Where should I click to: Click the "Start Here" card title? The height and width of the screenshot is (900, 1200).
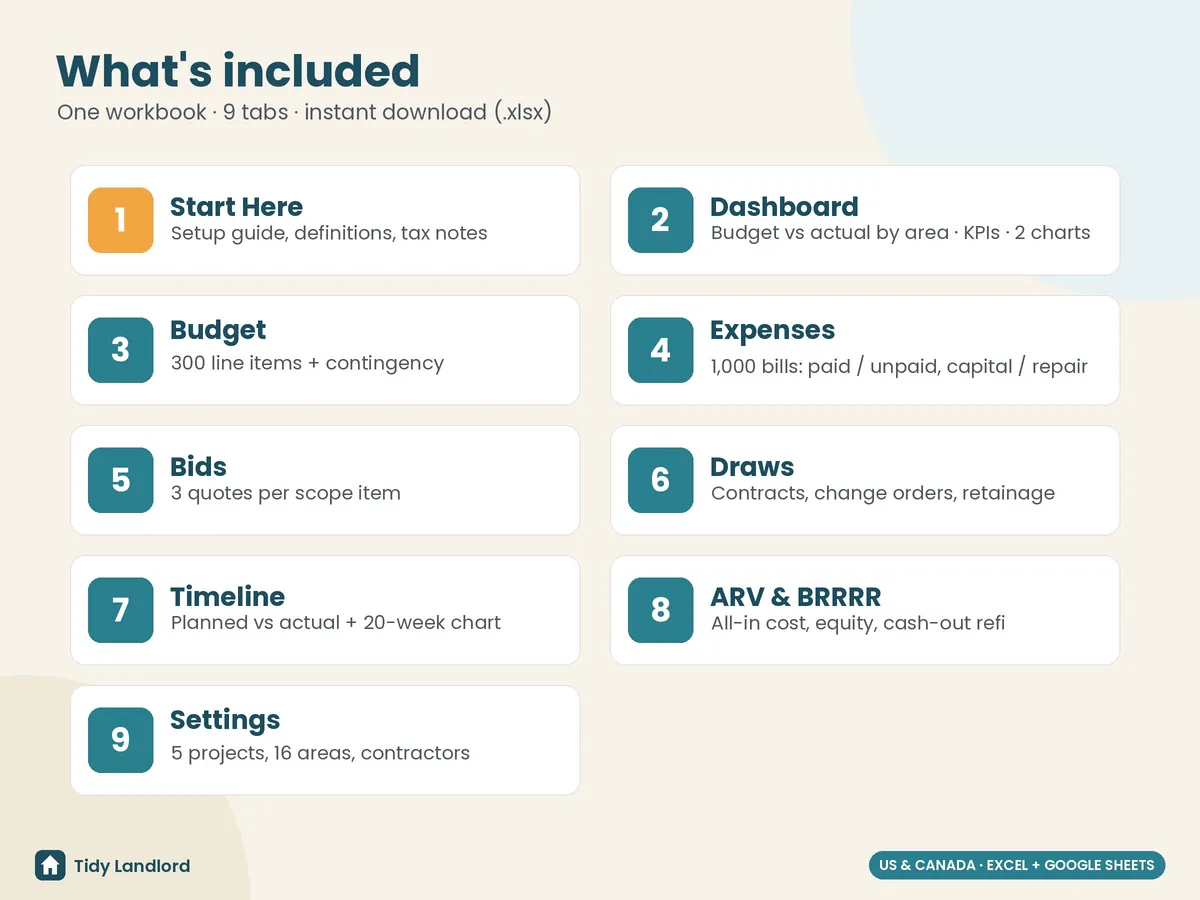click(x=236, y=207)
